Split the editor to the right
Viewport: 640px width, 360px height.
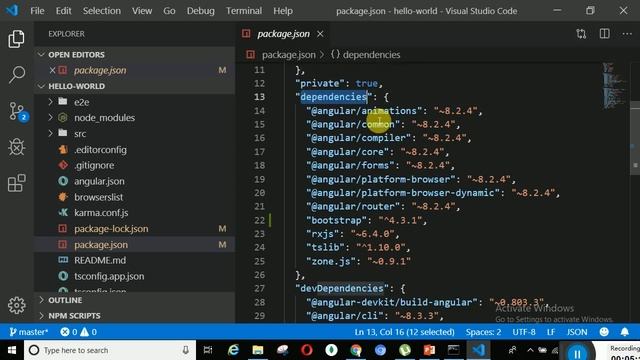click(604, 34)
